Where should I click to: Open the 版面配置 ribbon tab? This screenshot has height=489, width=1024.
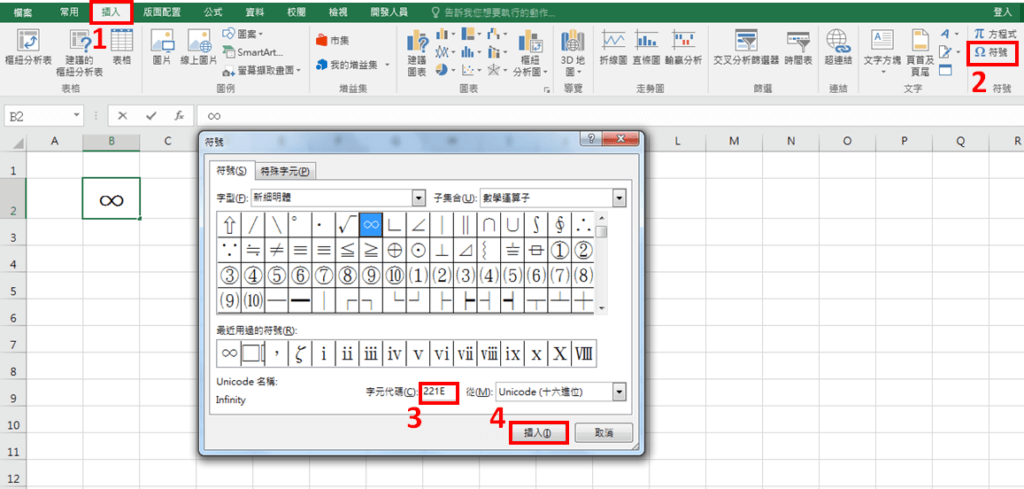pos(161,12)
